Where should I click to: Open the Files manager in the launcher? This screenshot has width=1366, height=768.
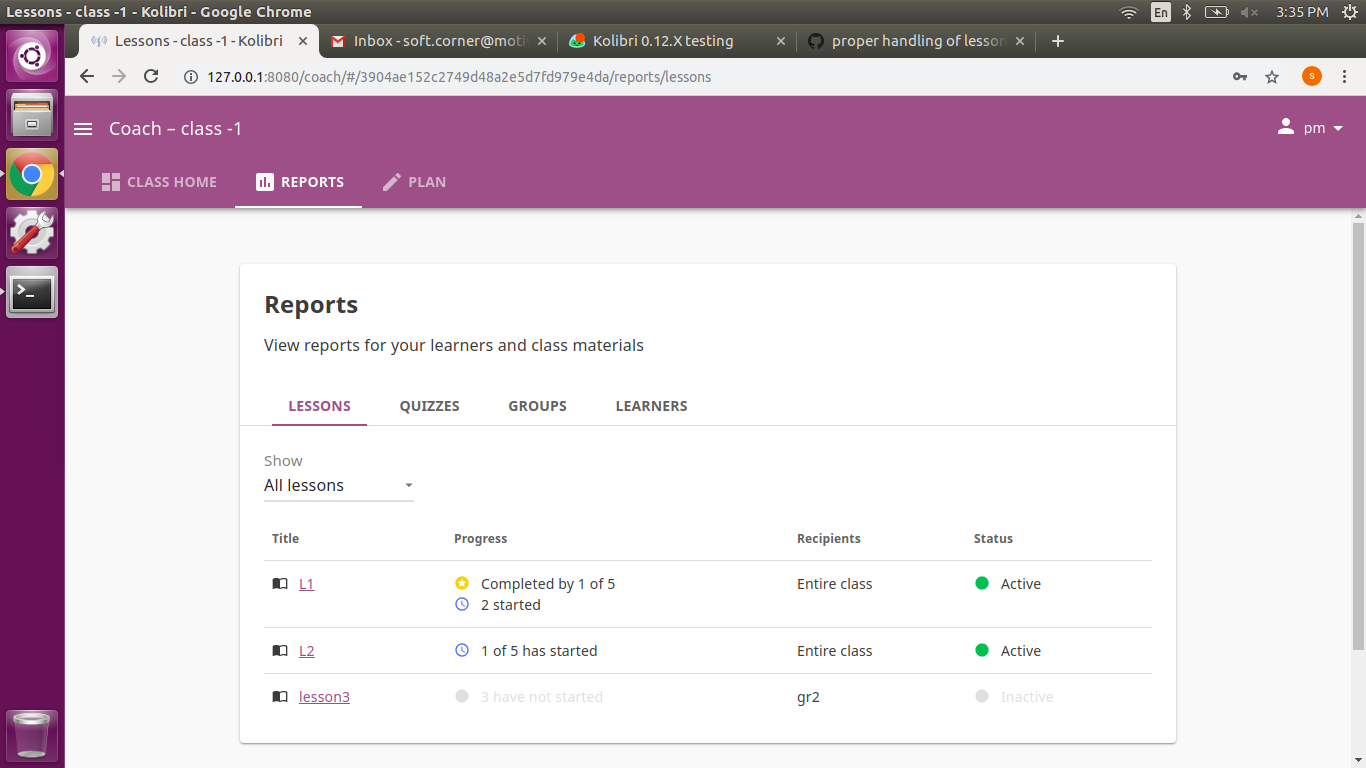point(32,115)
